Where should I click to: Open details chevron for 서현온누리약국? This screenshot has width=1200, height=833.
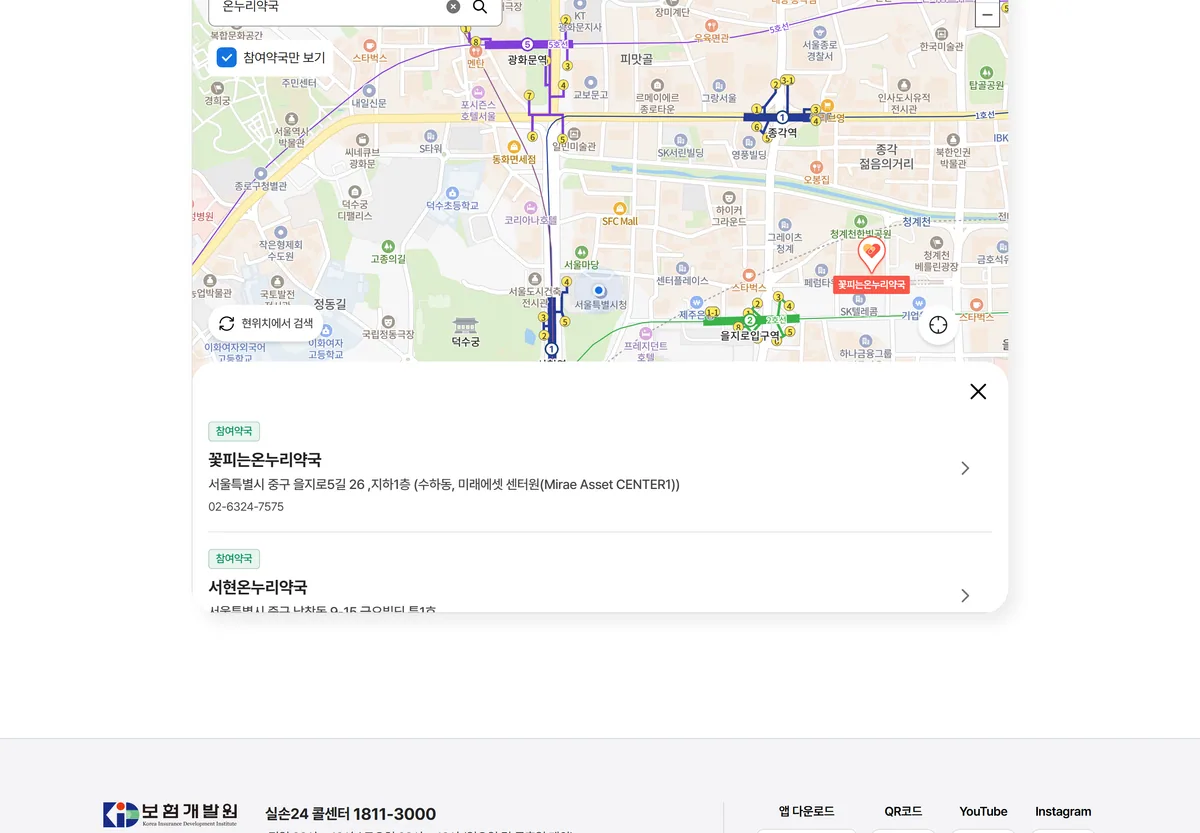coord(965,595)
